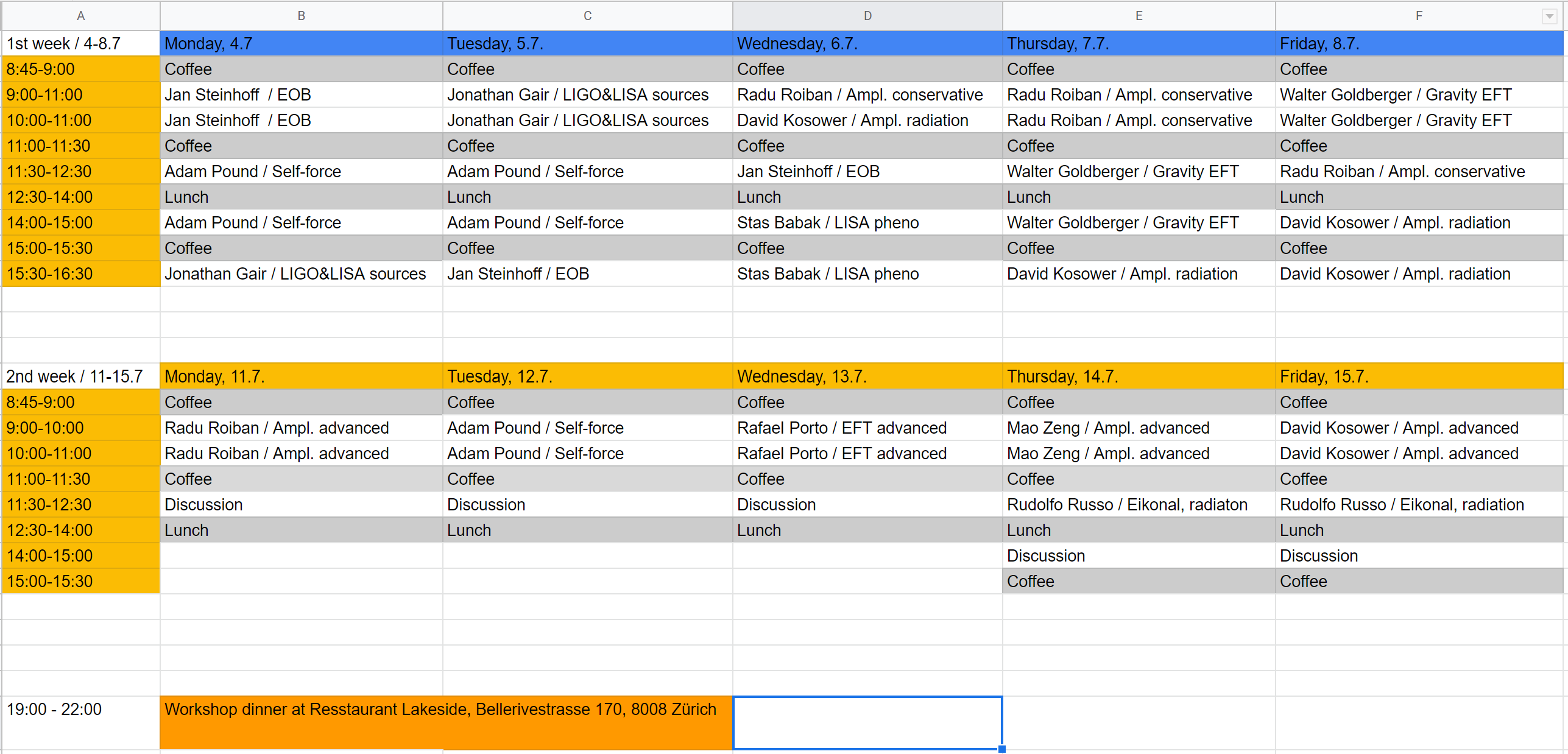Select the 'Thursday, 7.7.' header cell

1139,44
